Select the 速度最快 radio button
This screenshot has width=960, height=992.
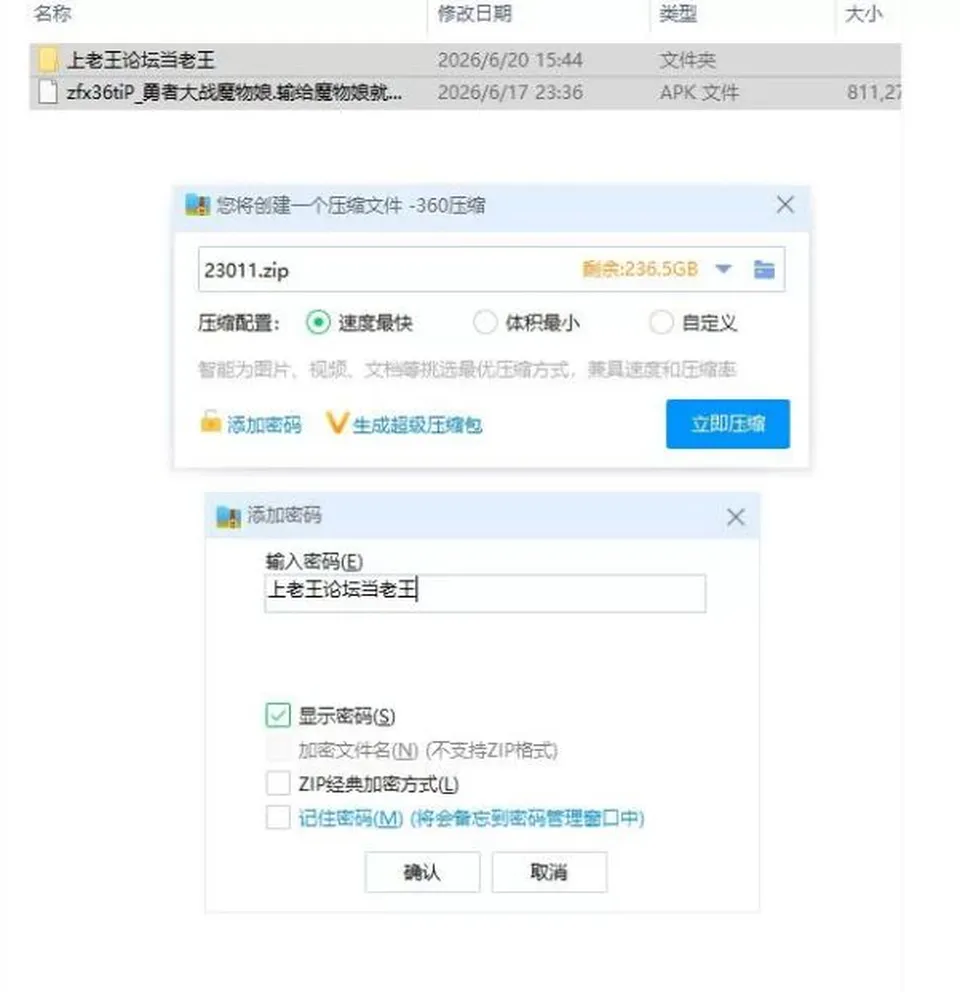[318, 323]
